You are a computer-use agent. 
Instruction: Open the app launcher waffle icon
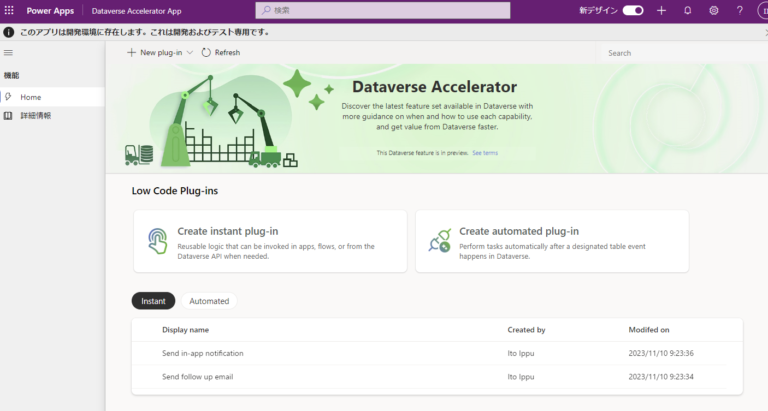[x=9, y=10]
